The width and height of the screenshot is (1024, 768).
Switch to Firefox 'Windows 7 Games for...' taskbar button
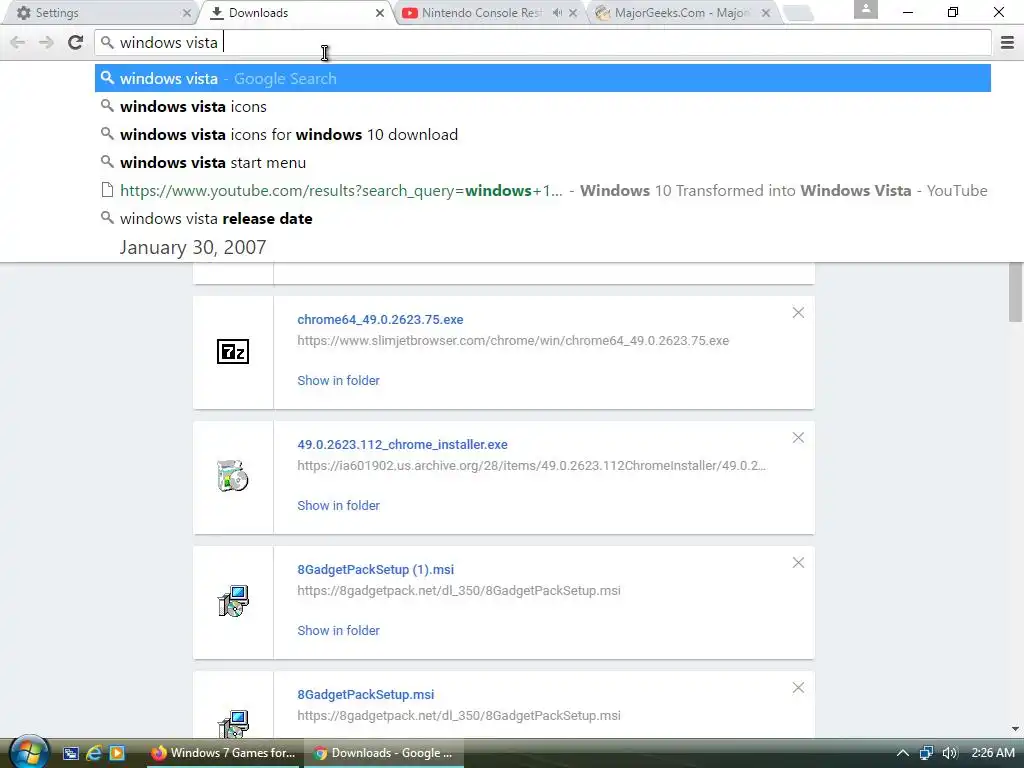point(222,753)
